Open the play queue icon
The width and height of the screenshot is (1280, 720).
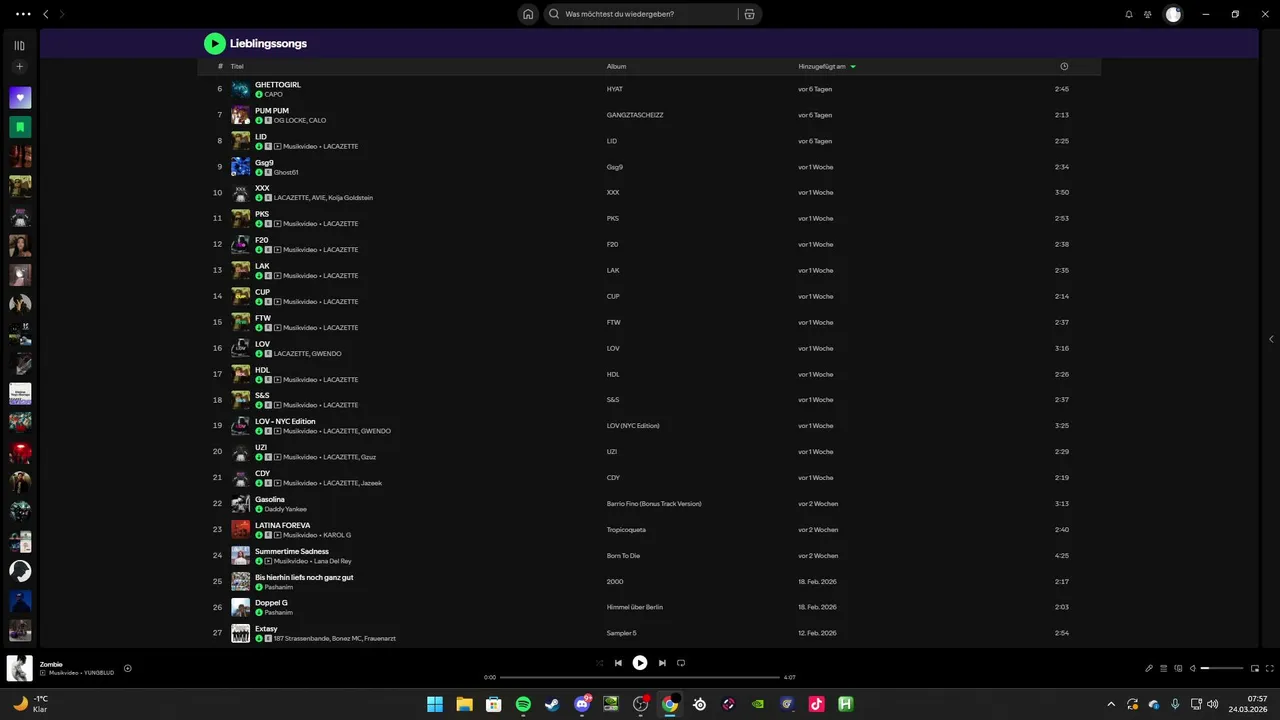pos(1165,668)
